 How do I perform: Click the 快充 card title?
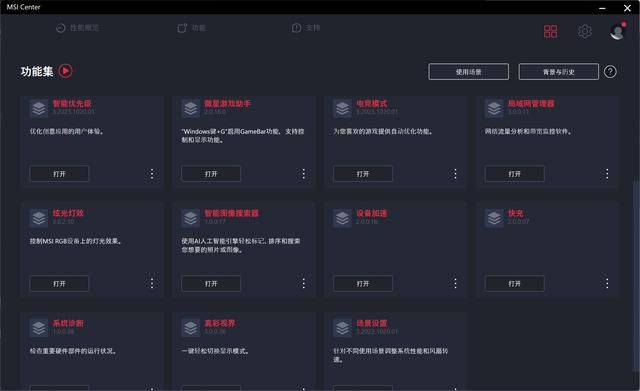[x=516, y=213]
